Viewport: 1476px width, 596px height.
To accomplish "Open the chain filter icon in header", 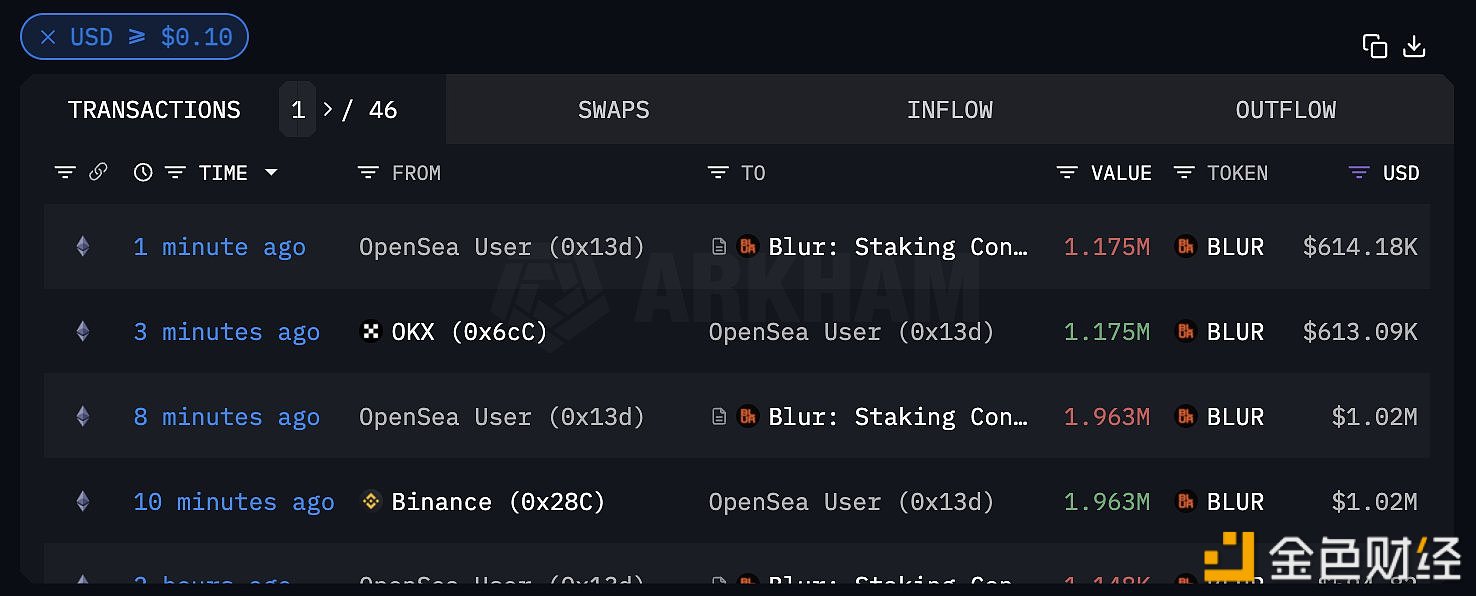I will coord(65,173).
